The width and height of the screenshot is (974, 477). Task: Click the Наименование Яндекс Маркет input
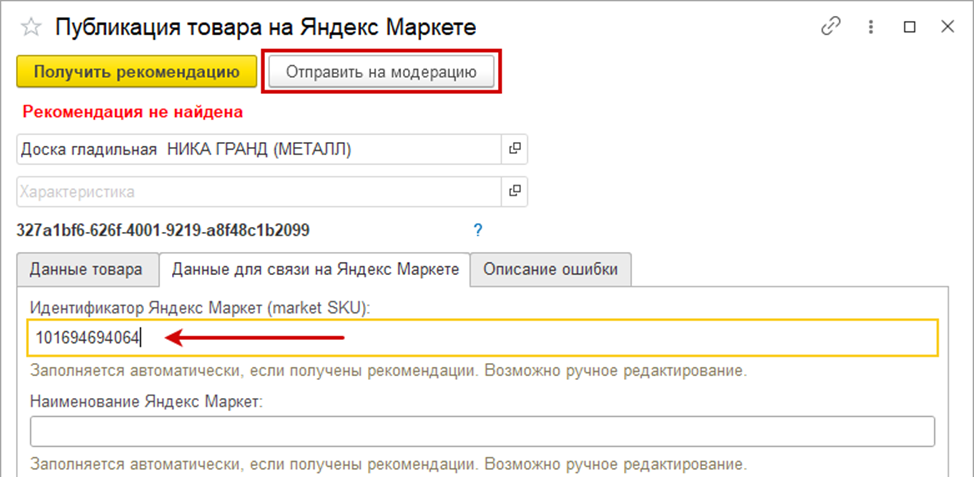(482, 431)
